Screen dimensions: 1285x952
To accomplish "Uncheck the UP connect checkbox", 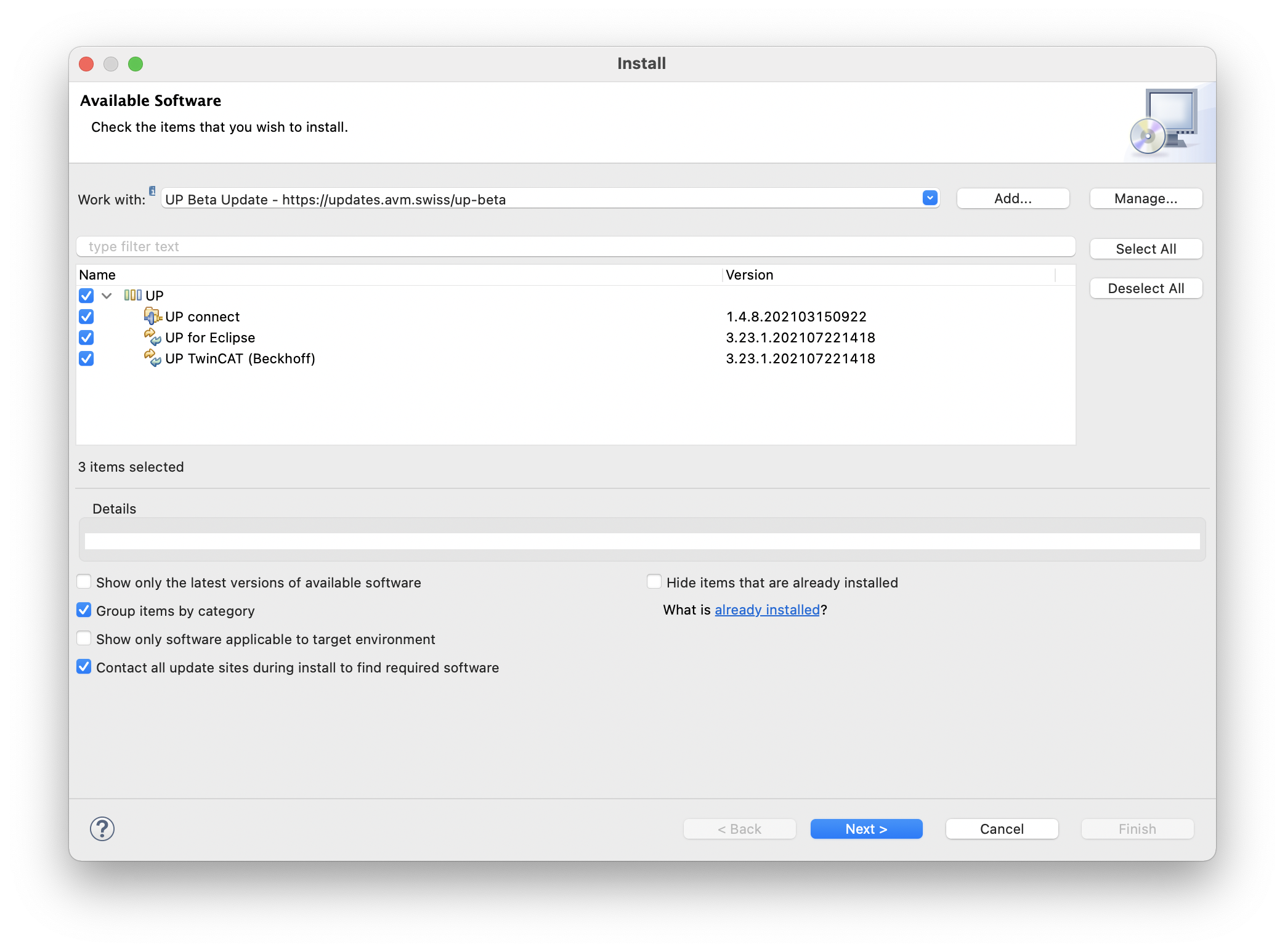I will pos(86,317).
